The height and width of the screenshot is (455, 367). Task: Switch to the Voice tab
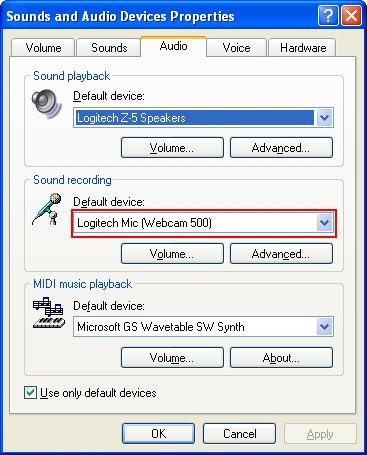tap(236, 48)
